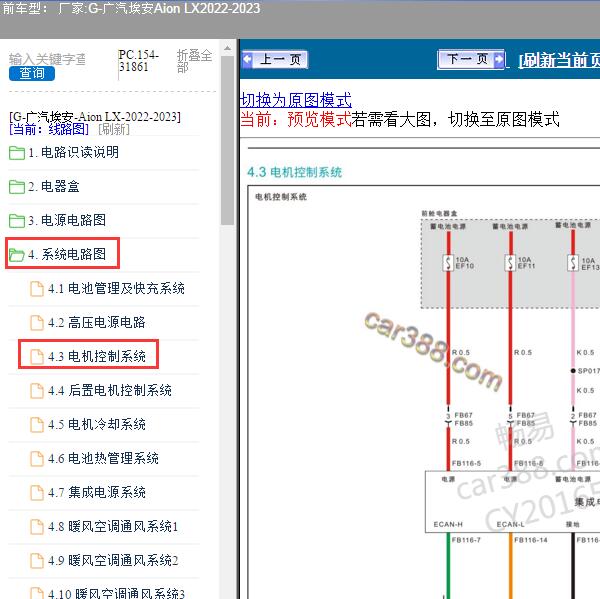Screen dimensions: 600x599
Task: Click document icon of 4.6 电池热管理系统
Action: pos(37,459)
